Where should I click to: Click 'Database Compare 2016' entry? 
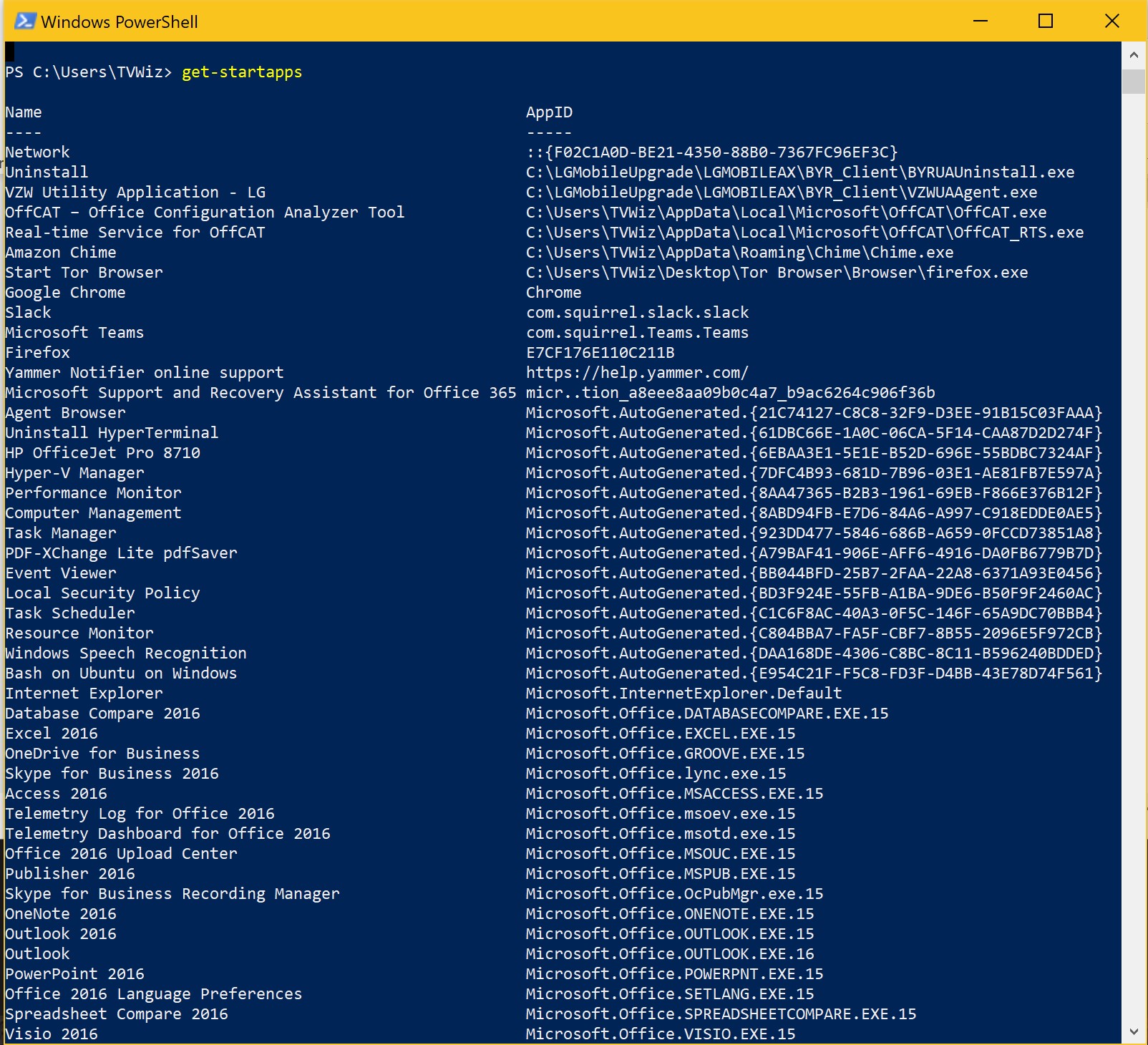point(102,714)
